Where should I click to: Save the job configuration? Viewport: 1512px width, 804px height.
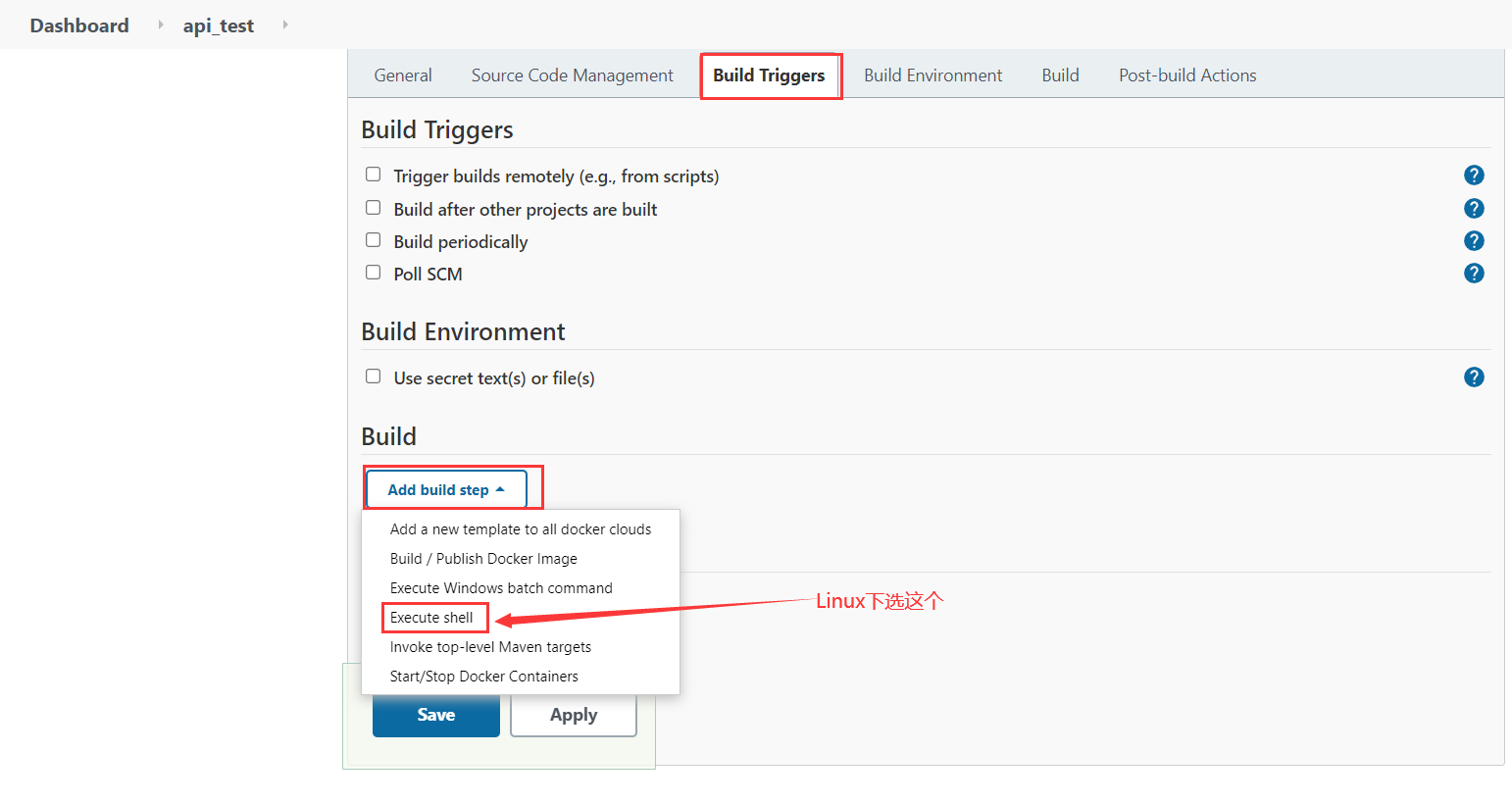435,715
